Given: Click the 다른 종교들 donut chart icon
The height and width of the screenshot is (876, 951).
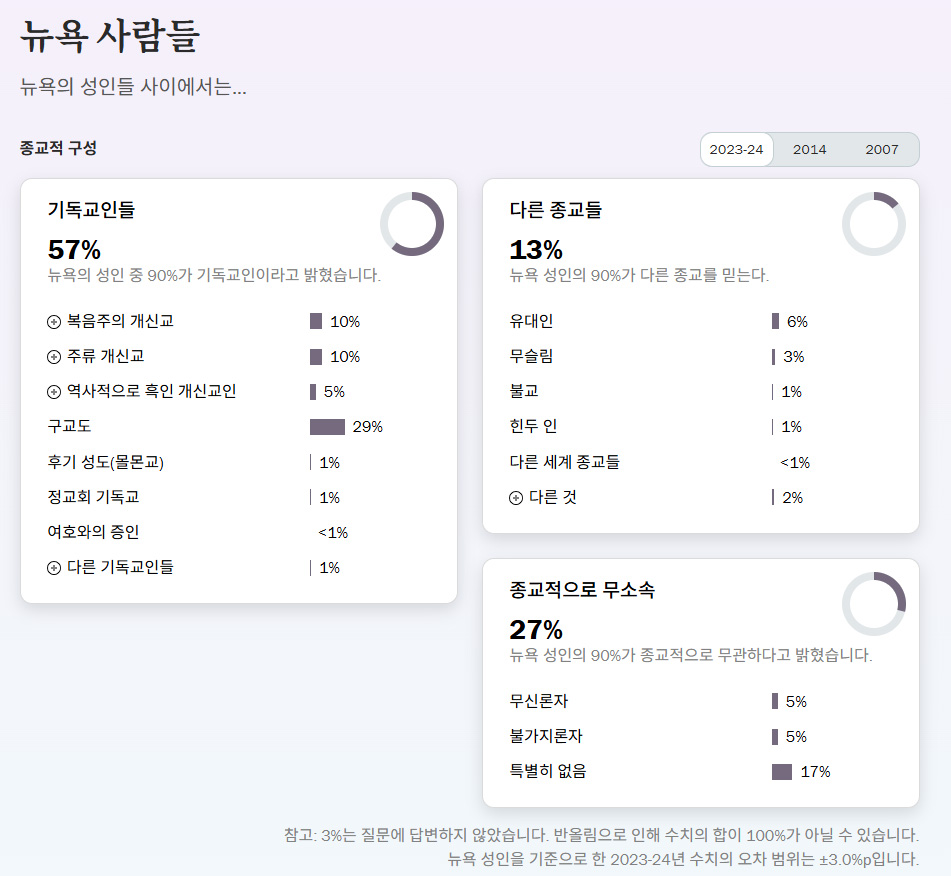Looking at the screenshot, I should 873,224.
